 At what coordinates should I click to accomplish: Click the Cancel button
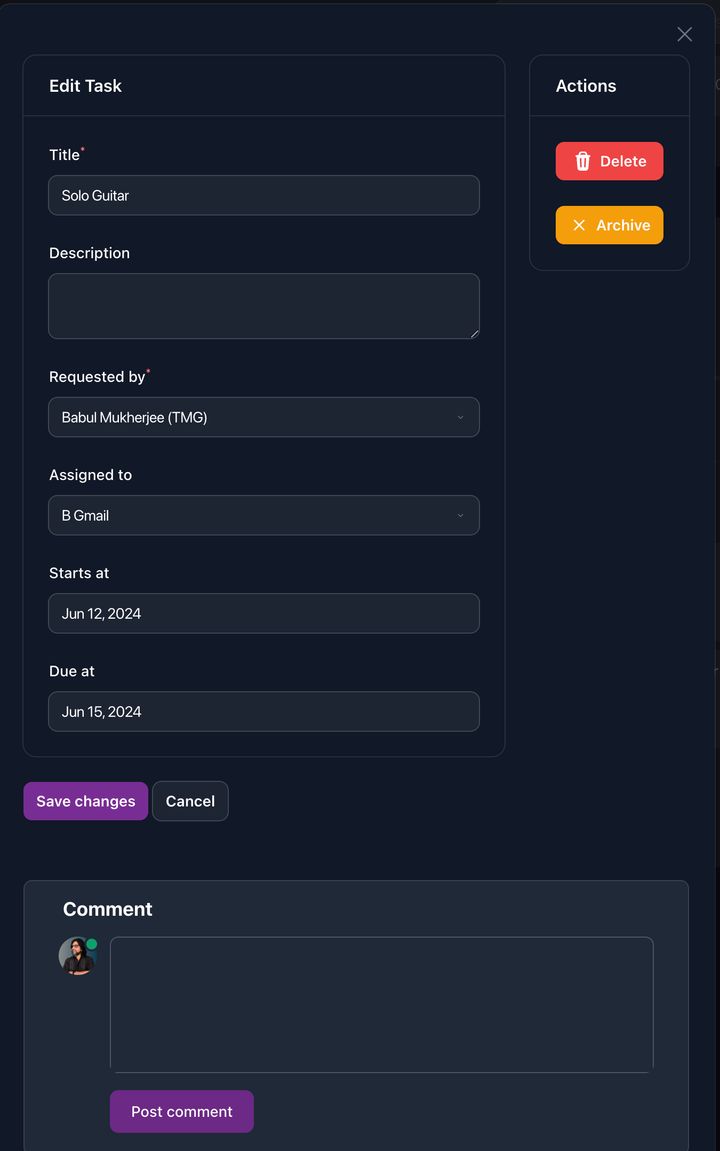point(190,801)
